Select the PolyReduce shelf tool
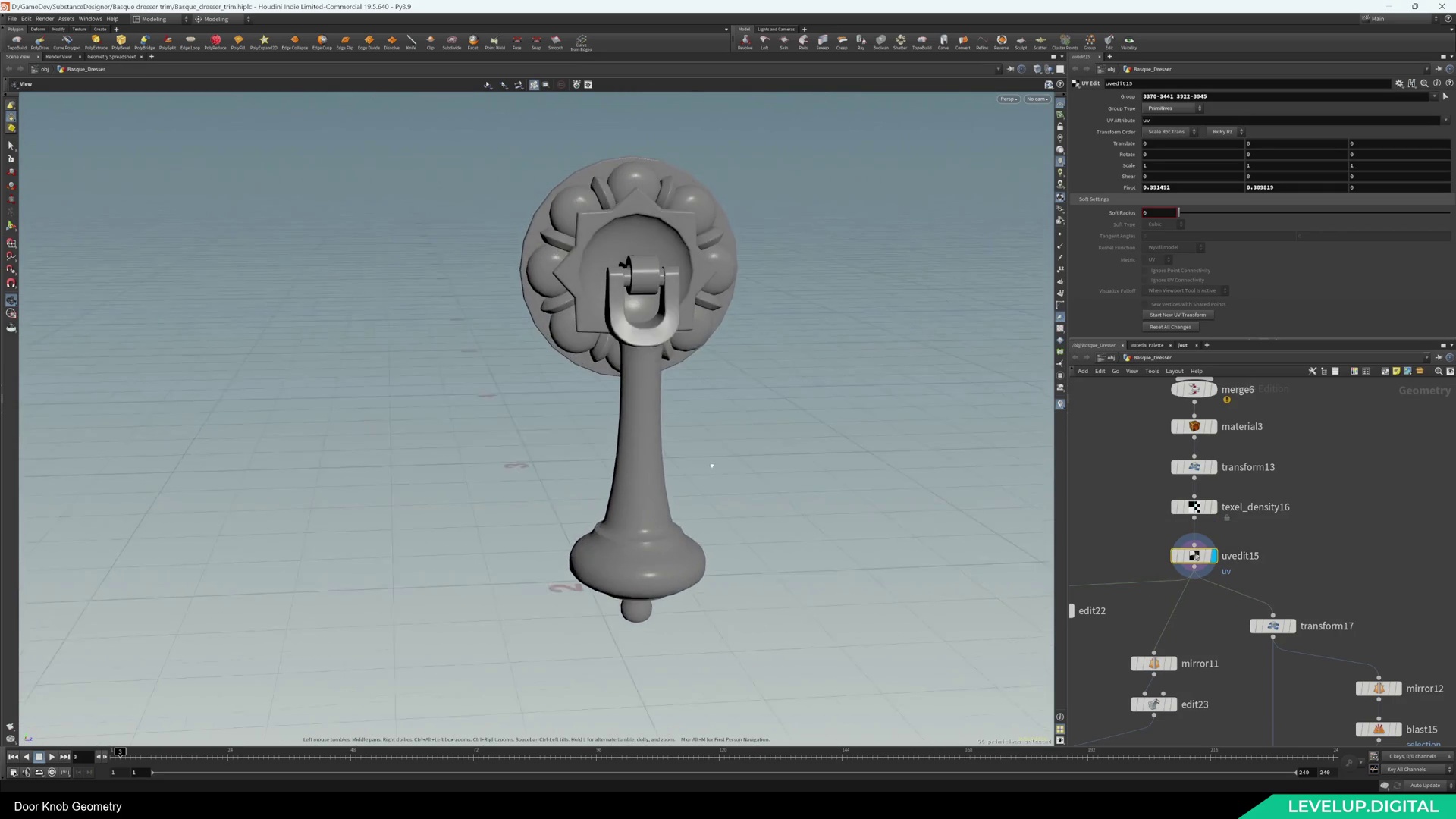The height and width of the screenshot is (819, 1456). pyautogui.click(x=215, y=42)
